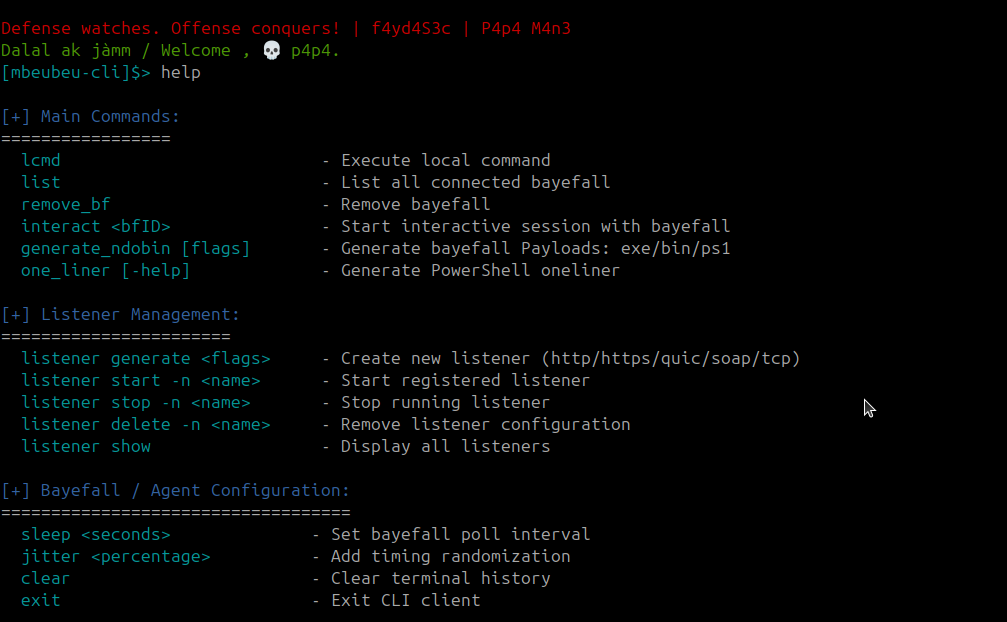Click the 'listener generate <flags>' command
This screenshot has height=622, width=1007.
(146, 358)
